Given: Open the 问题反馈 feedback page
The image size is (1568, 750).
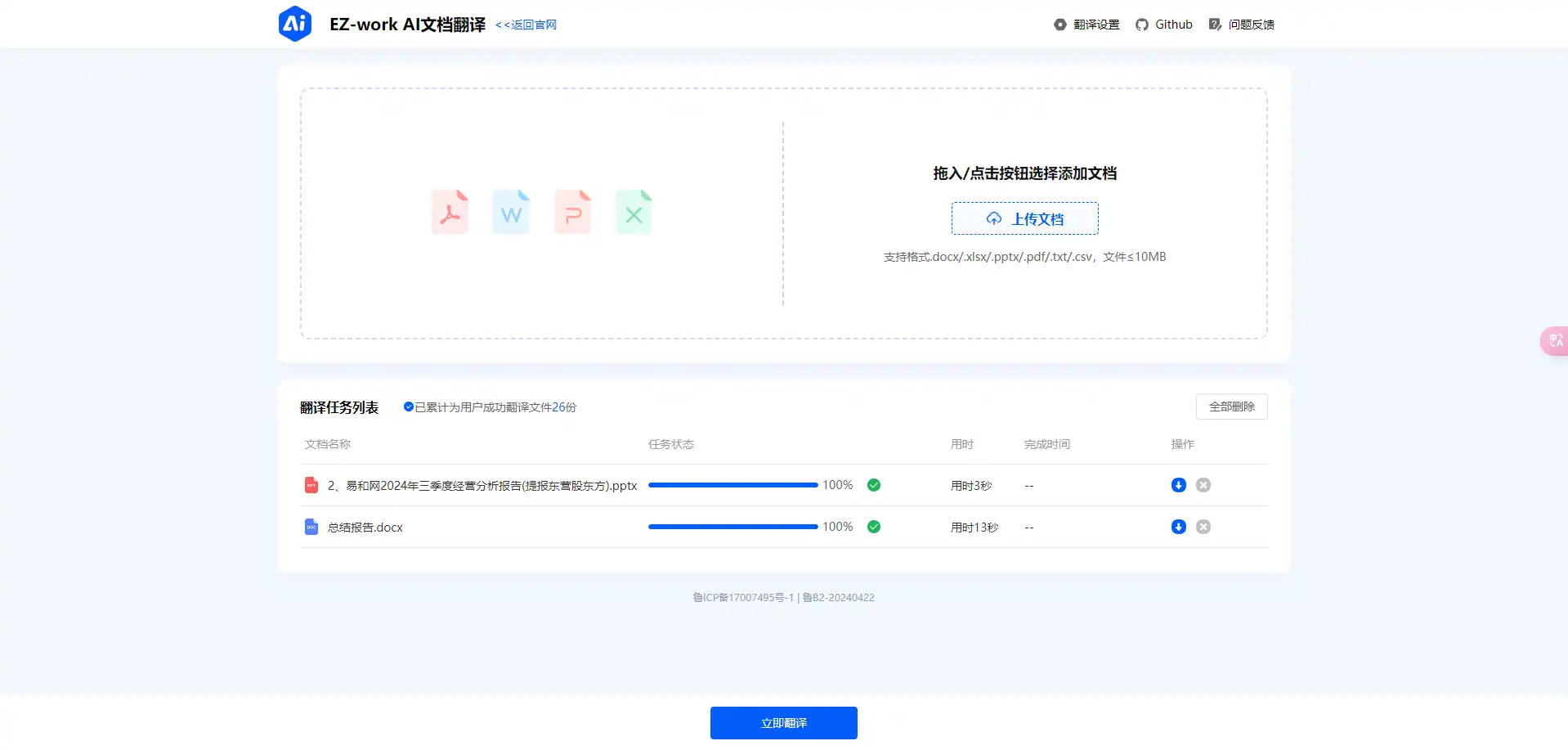Looking at the screenshot, I should point(1242,25).
